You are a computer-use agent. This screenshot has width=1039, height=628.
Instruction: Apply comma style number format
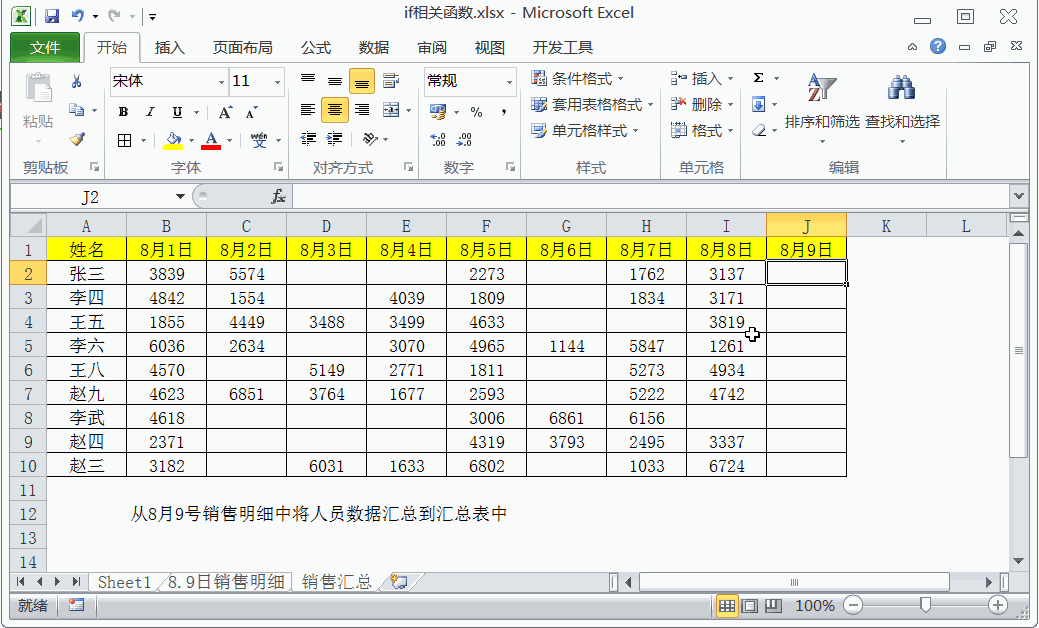[504, 111]
